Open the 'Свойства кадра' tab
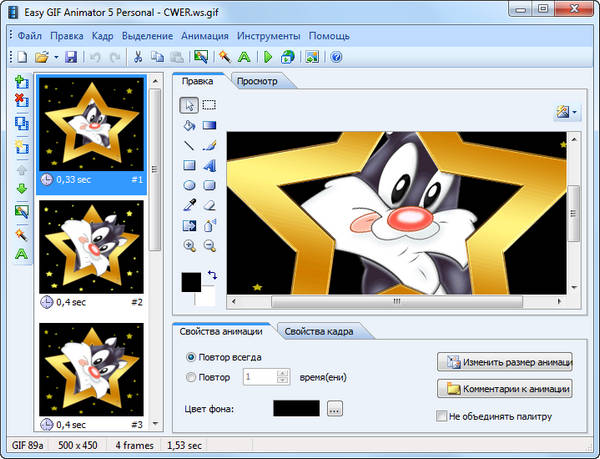600x459 pixels. click(320, 331)
